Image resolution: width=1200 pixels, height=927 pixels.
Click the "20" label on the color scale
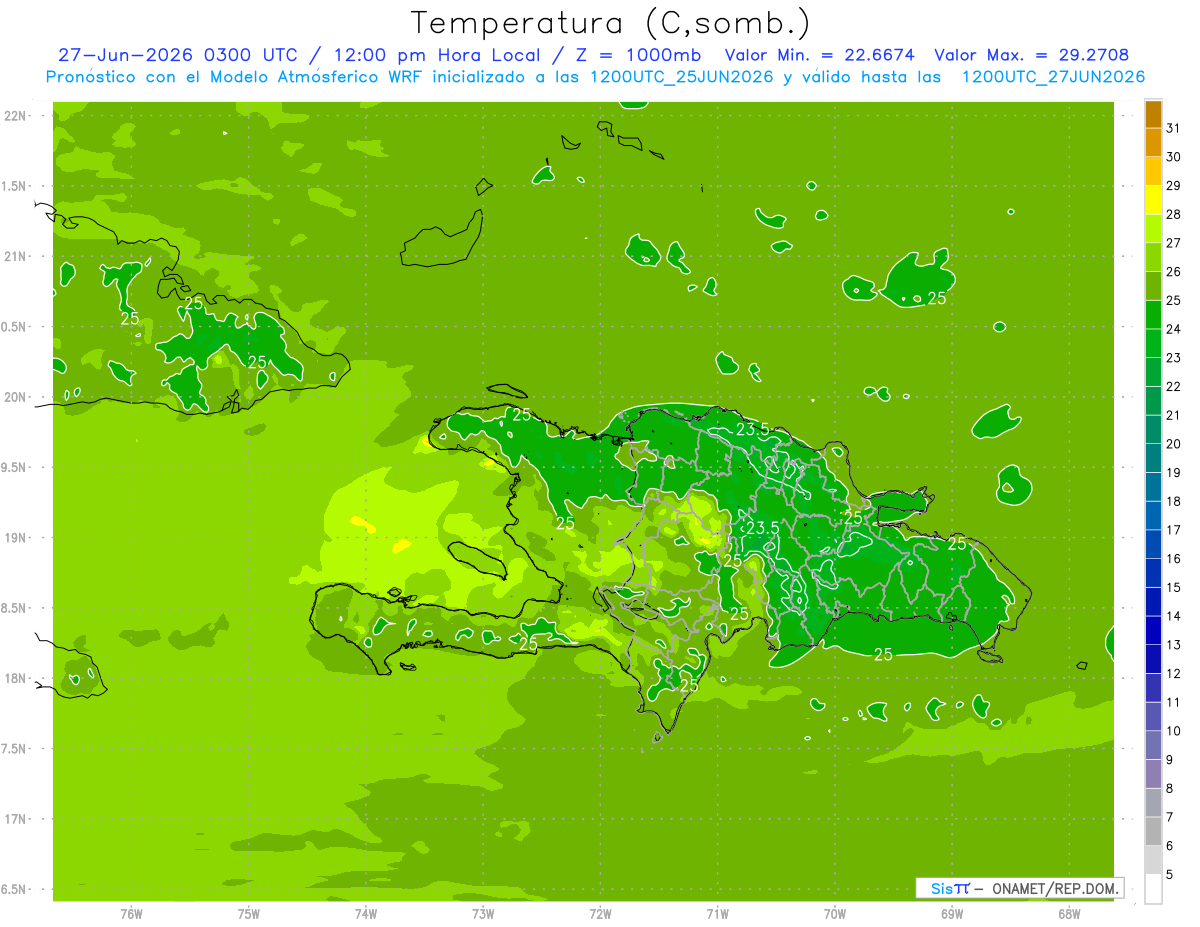click(1173, 444)
